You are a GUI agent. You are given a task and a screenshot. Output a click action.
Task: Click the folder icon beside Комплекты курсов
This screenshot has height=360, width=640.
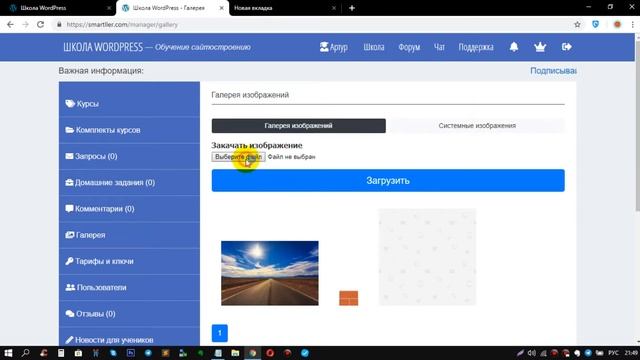click(69, 130)
